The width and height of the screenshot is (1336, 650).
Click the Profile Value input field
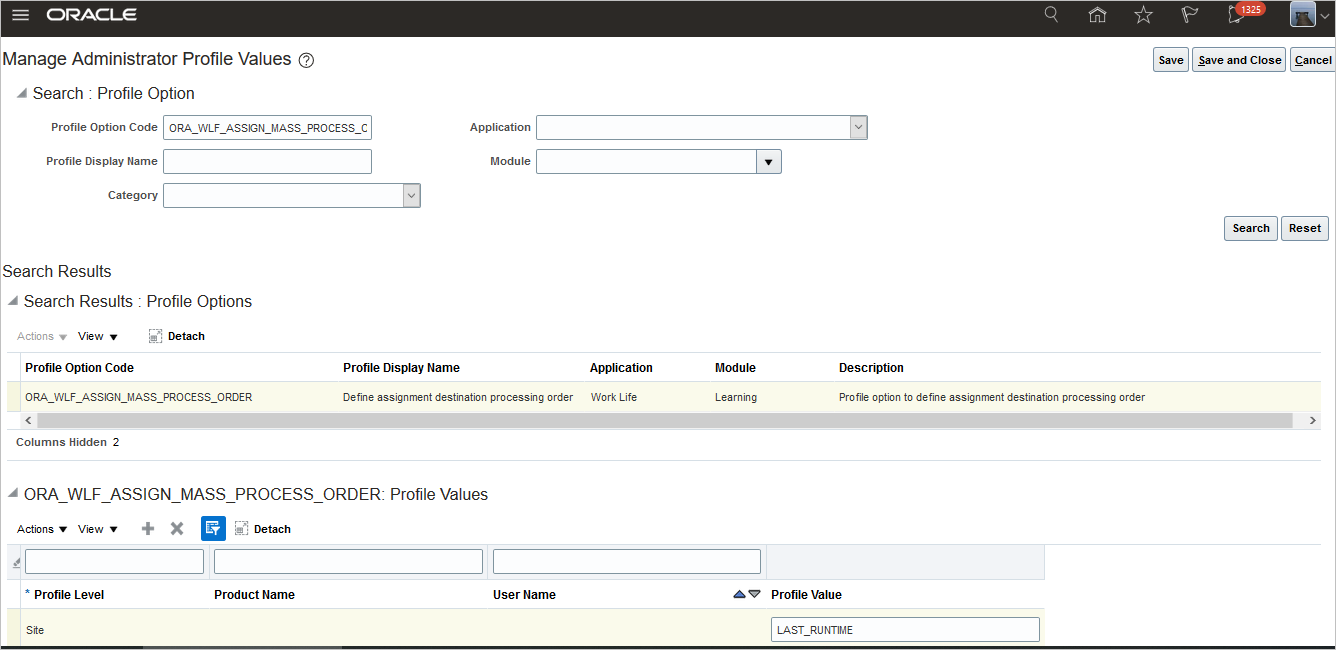905,630
